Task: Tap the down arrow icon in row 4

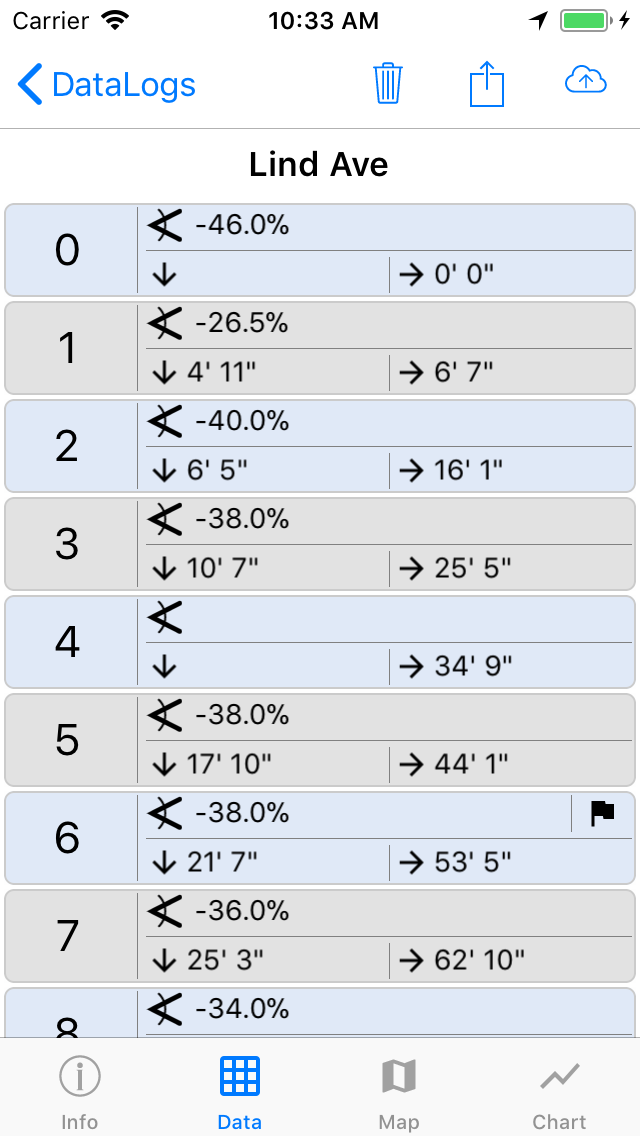Action: [164, 667]
